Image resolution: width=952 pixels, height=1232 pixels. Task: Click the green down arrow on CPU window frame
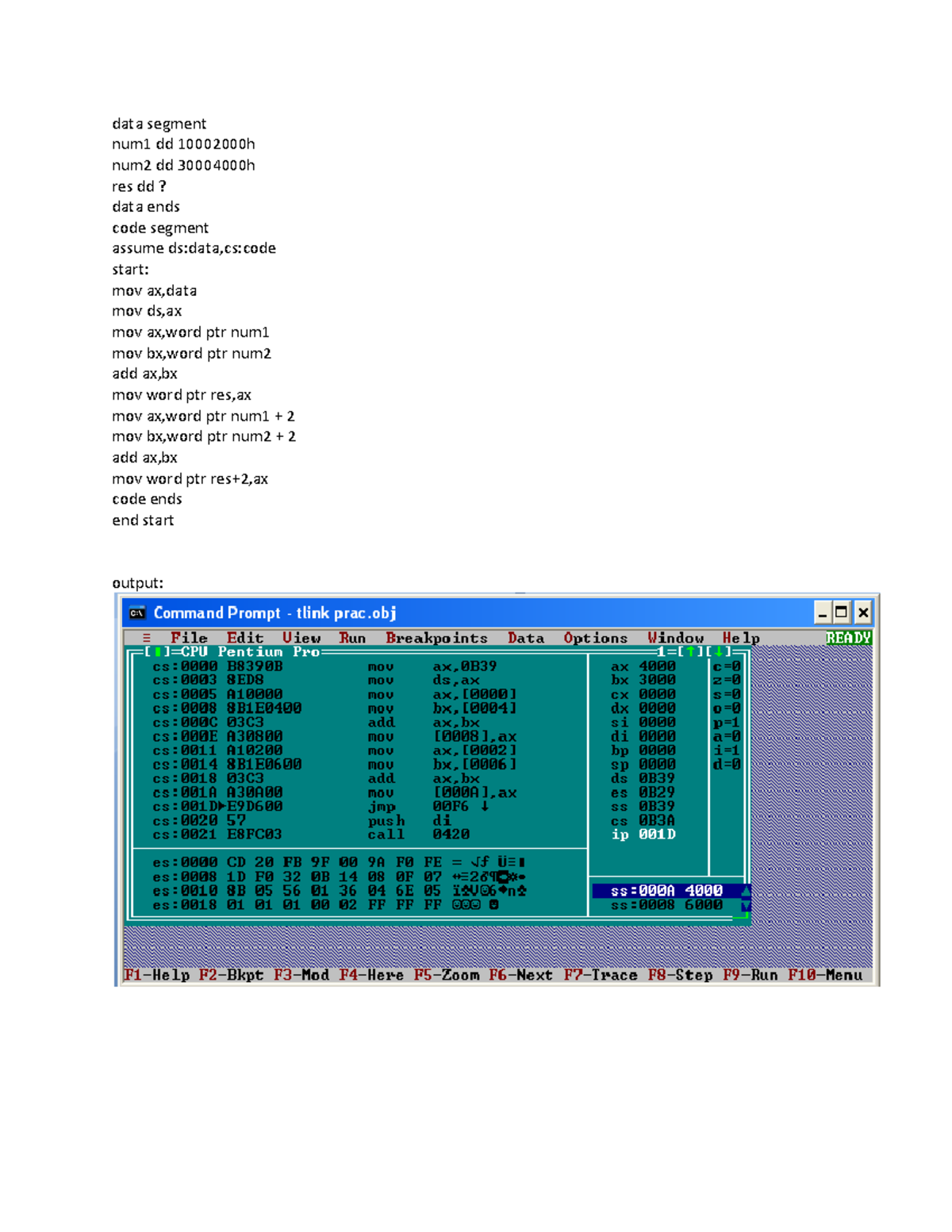click(719, 651)
